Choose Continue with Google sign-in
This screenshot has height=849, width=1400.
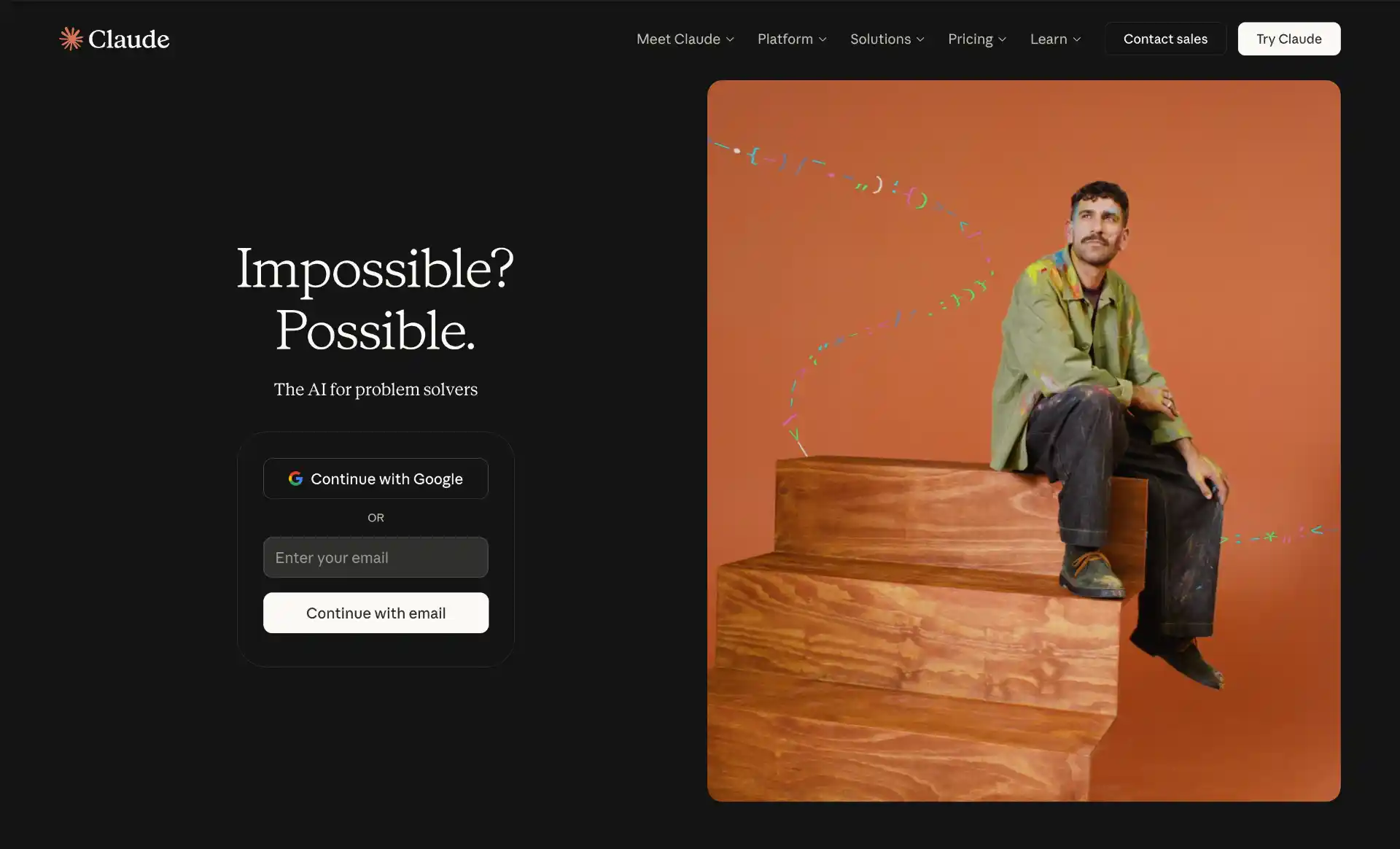coord(376,478)
